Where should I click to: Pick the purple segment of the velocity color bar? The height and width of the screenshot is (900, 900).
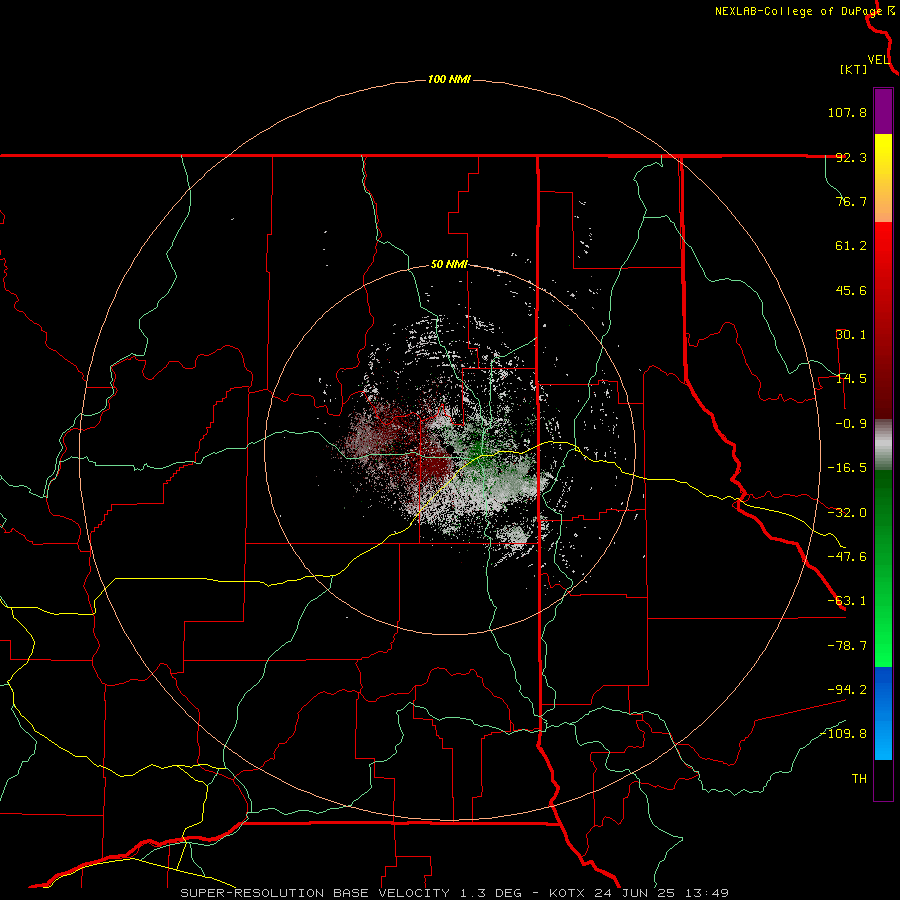click(883, 111)
